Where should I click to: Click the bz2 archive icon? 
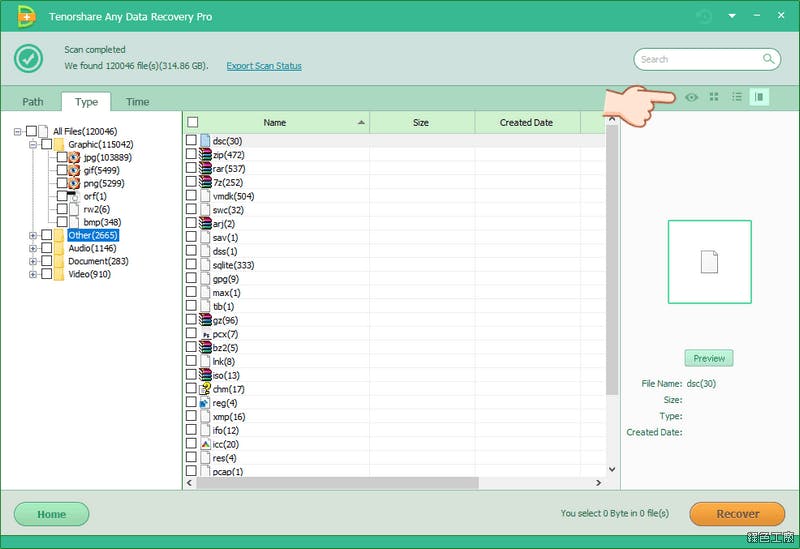(x=205, y=347)
